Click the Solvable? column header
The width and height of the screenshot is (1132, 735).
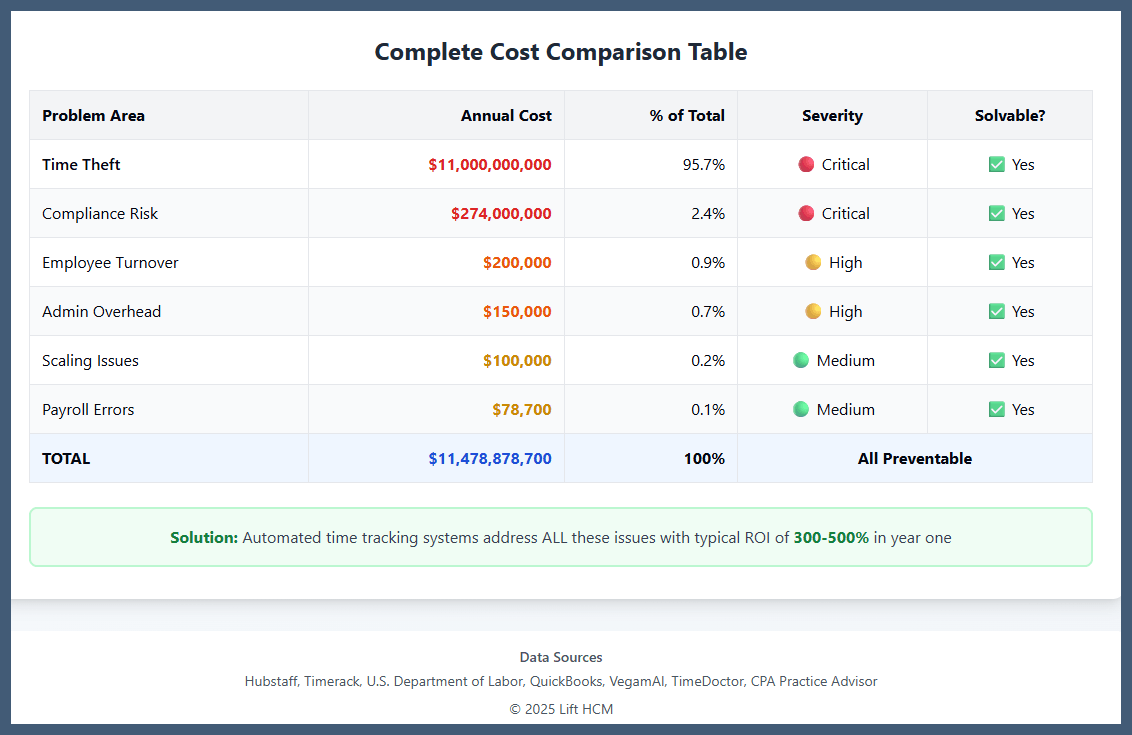tap(1010, 115)
